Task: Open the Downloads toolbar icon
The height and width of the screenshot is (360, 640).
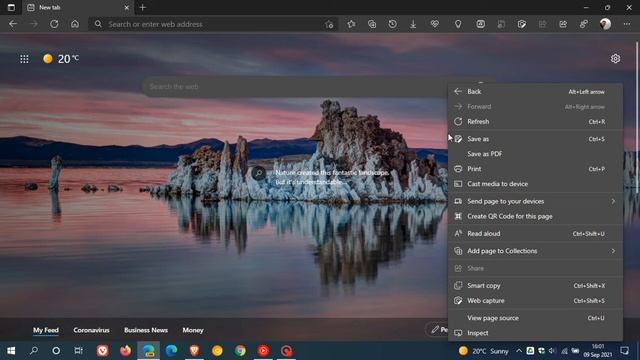Action: click(x=413, y=24)
